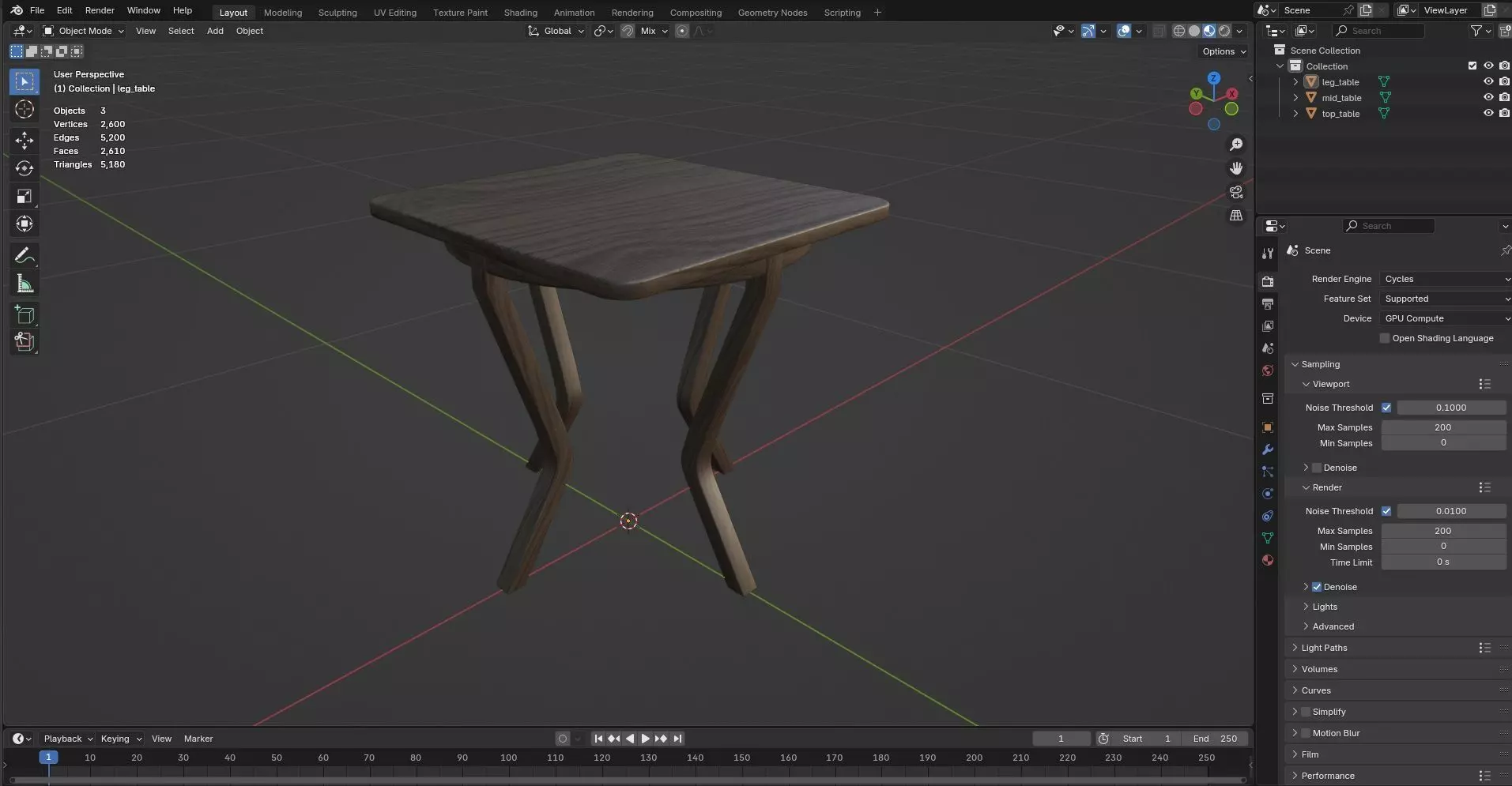Image resolution: width=1512 pixels, height=786 pixels.
Task: Switch to wireframe viewport shading
Action: pyautogui.click(x=1178, y=31)
